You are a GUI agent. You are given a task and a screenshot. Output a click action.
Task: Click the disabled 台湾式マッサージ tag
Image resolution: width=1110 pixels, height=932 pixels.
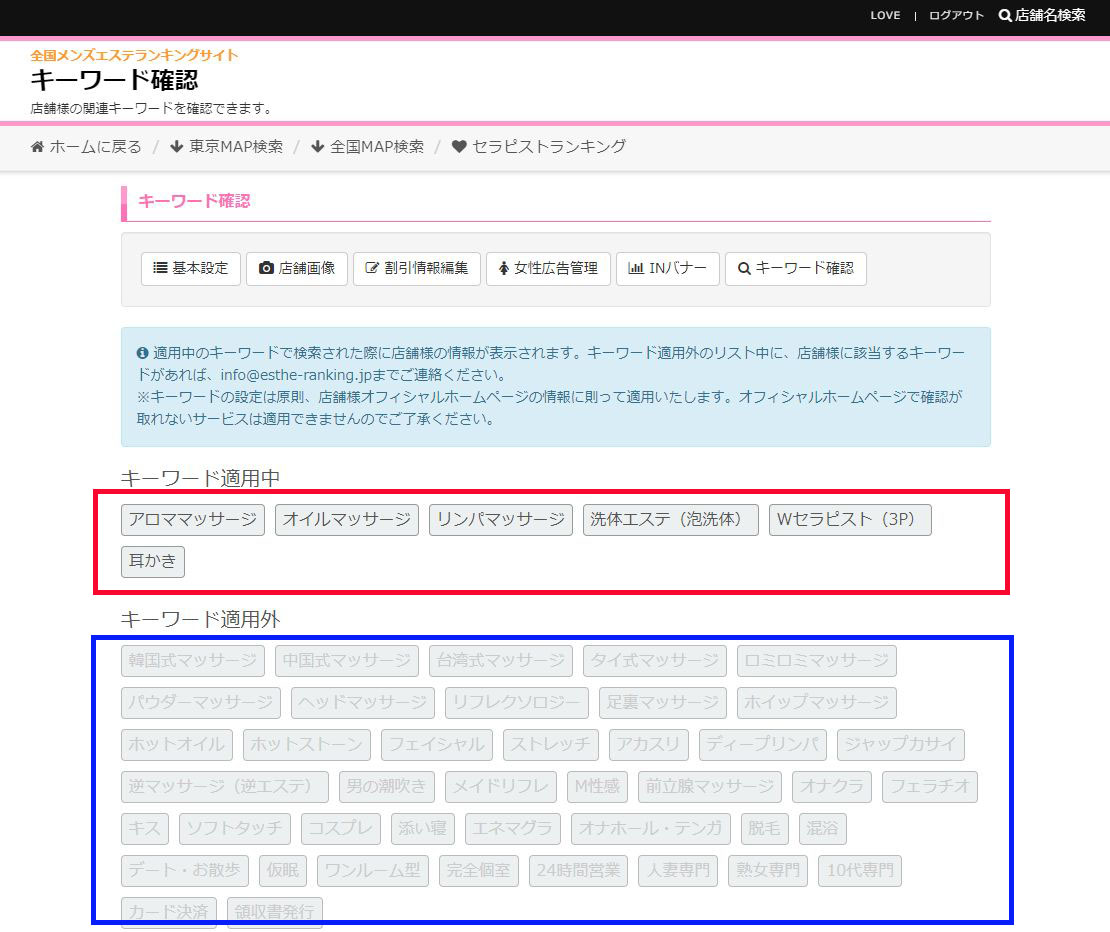501,661
